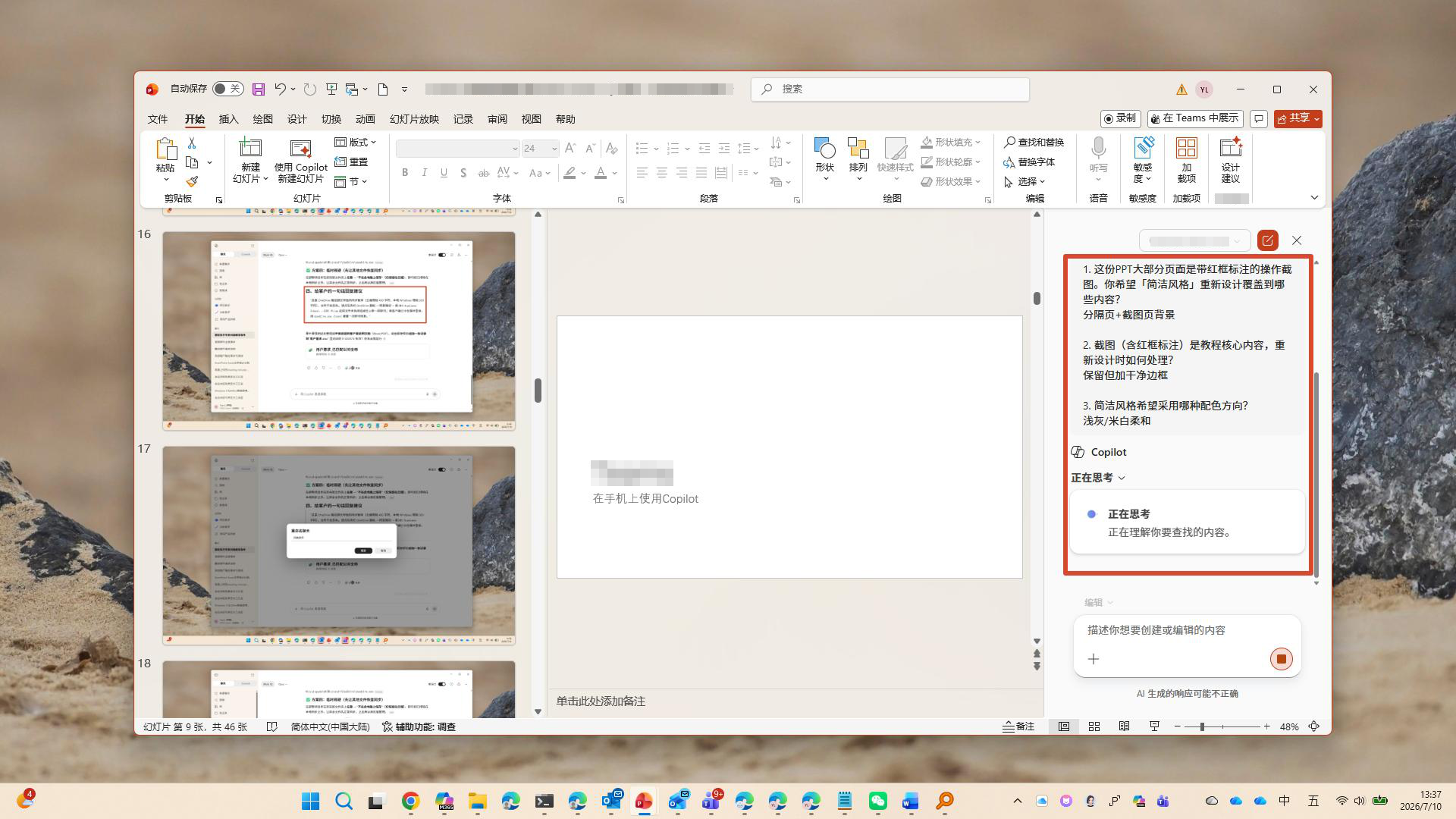Toggle strikethrough formatting
1456x819 pixels.
tap(483, 173)
